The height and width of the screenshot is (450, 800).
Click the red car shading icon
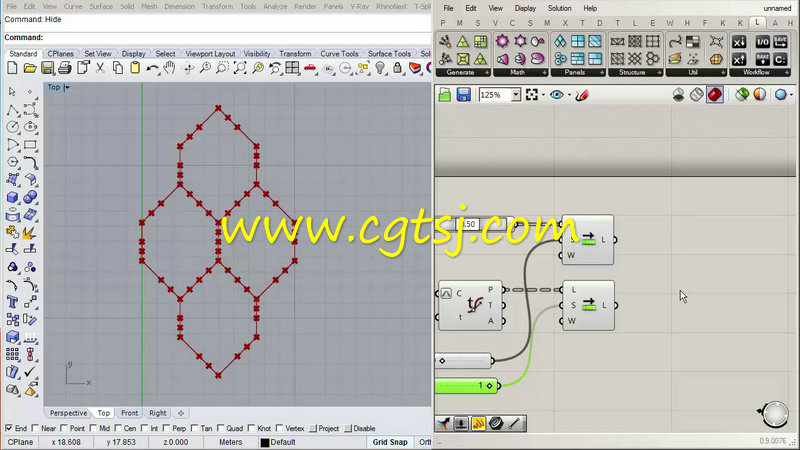[310, 68]
